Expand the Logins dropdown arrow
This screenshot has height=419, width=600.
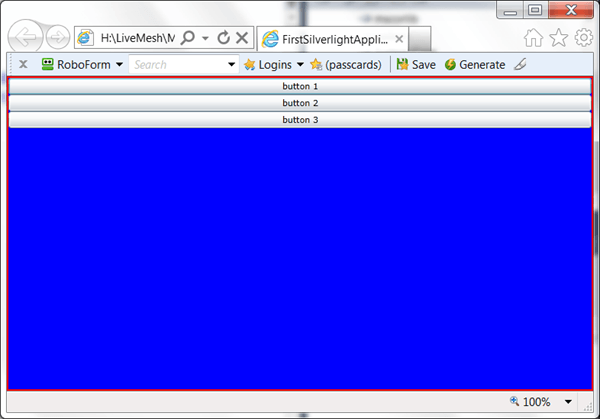point(300,64)
